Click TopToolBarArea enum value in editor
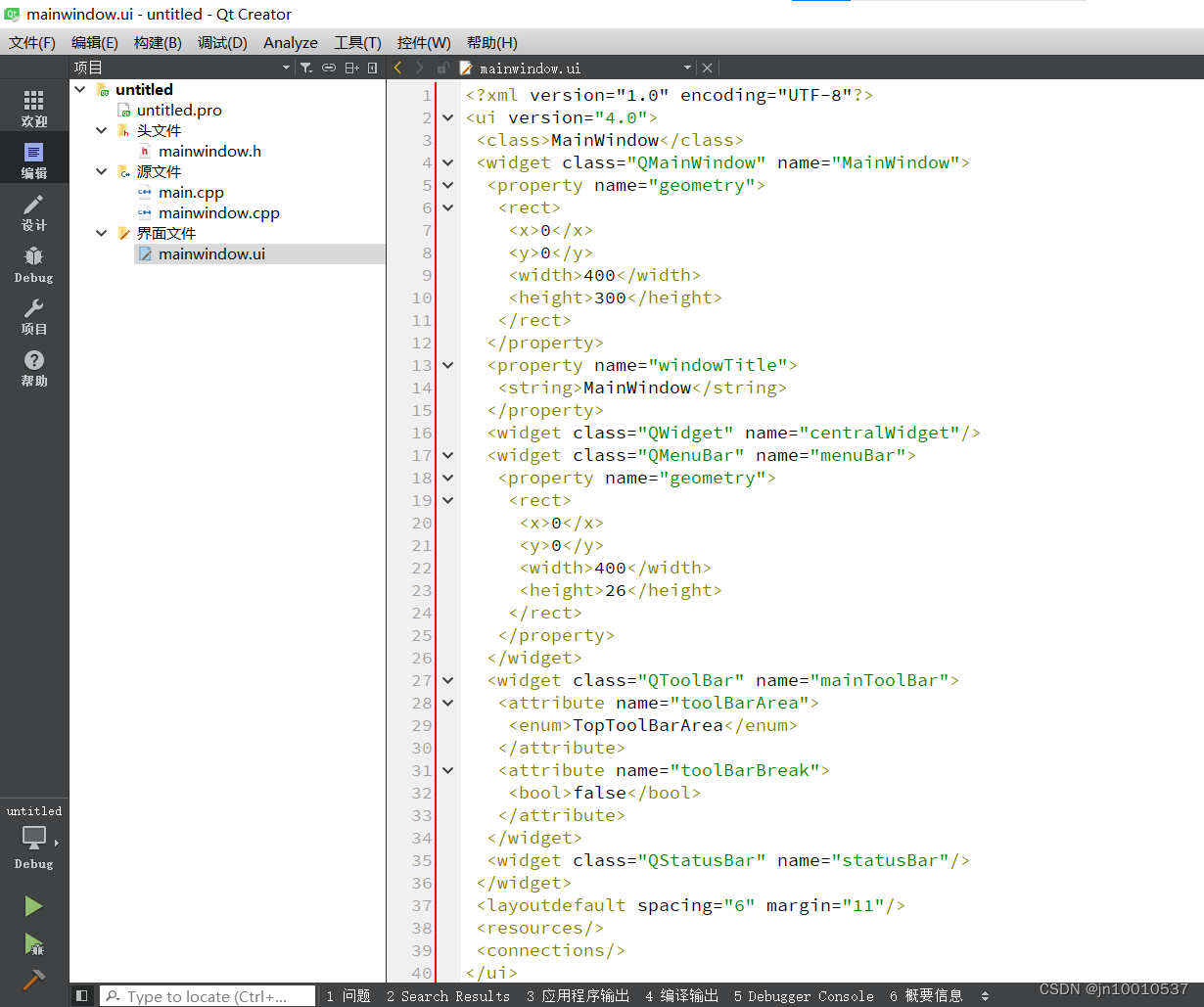Image resolution: width=1204 pixels, height=1007 pixels. pyautogui.click(x=648, y=725)
